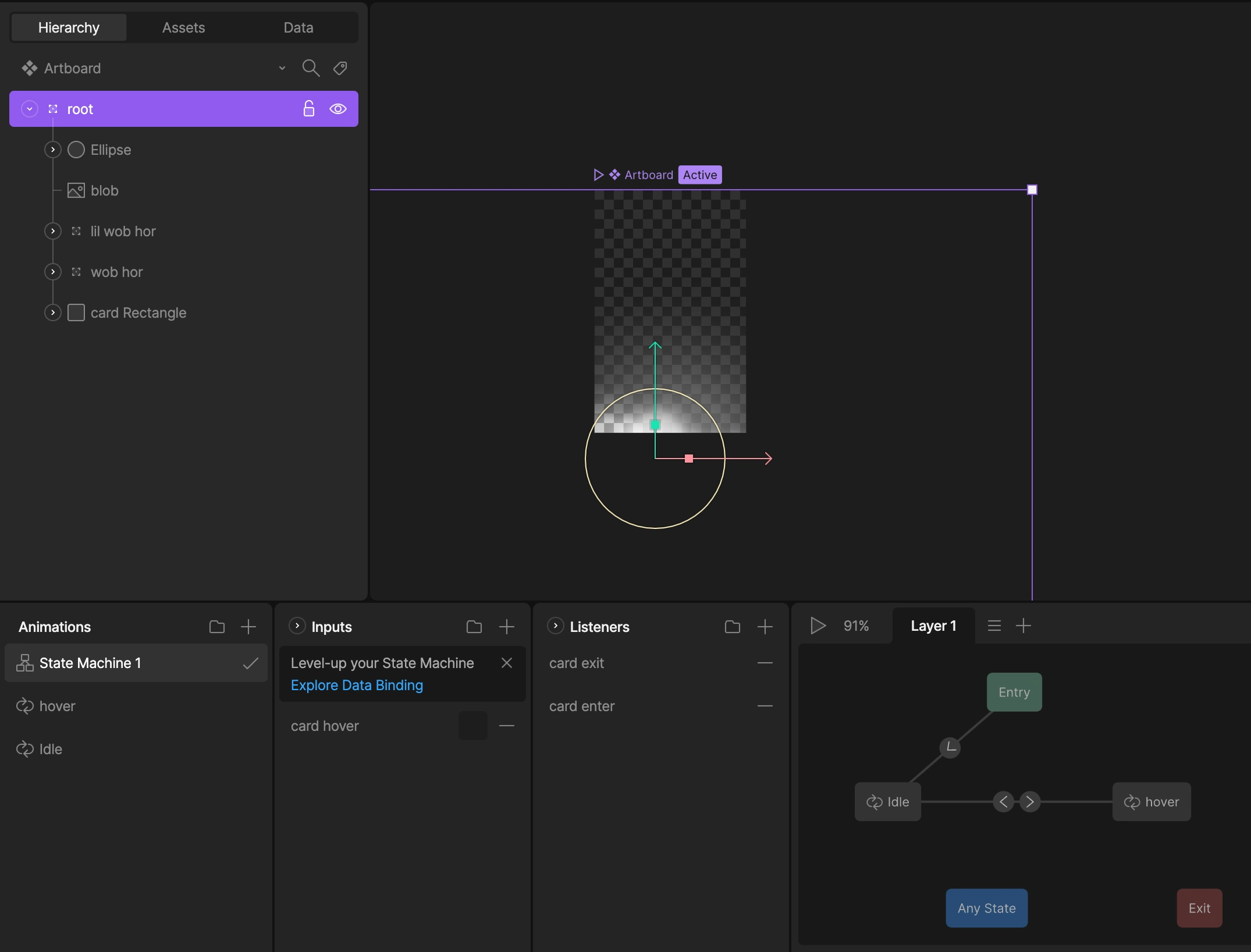The height and width of the screenshot is (952, 1251).
Task: Add a new animation with plus icon
Action: (x=248, y=627)
